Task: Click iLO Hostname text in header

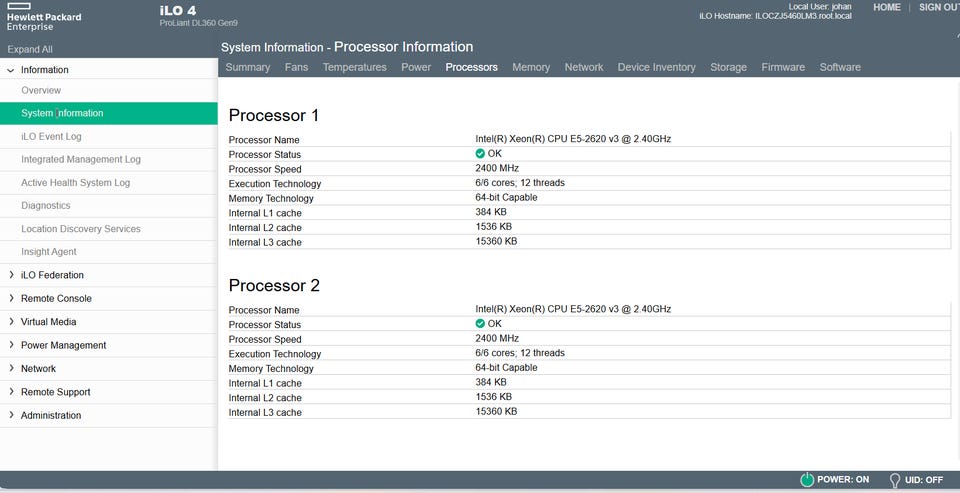Action: pos(775,16)
